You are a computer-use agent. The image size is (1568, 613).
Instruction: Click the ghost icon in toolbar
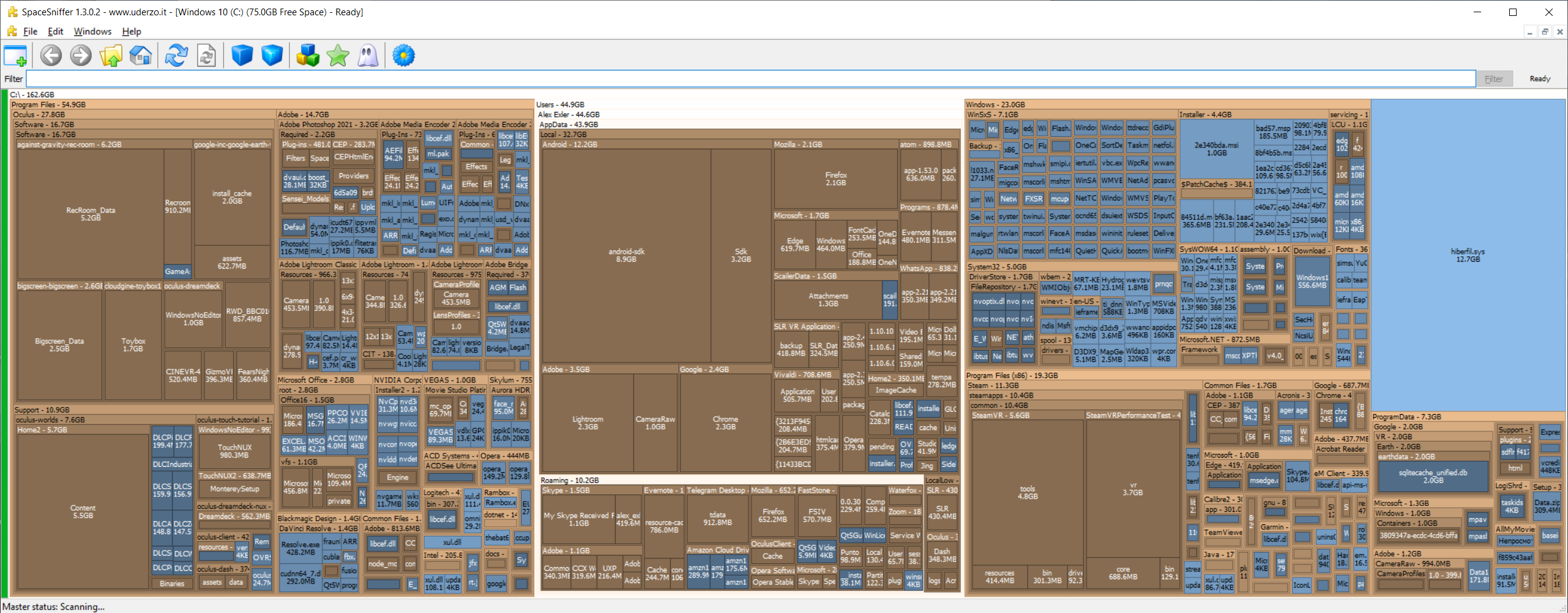(x=368, y=56)
